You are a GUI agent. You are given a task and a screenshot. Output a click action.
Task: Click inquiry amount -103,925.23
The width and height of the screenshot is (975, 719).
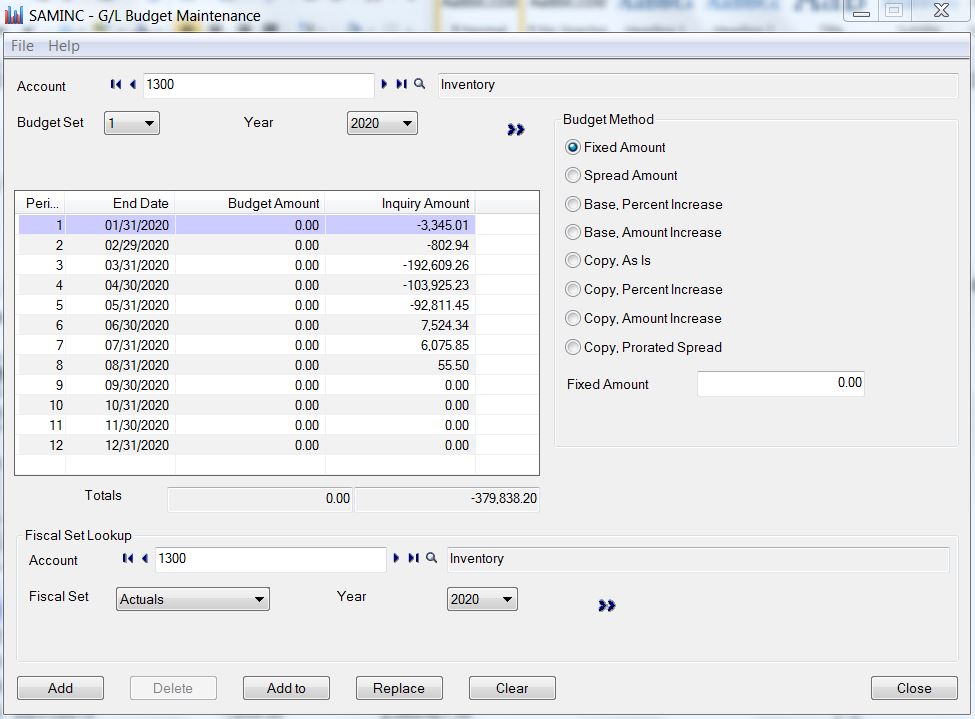[x=400, y=285]
